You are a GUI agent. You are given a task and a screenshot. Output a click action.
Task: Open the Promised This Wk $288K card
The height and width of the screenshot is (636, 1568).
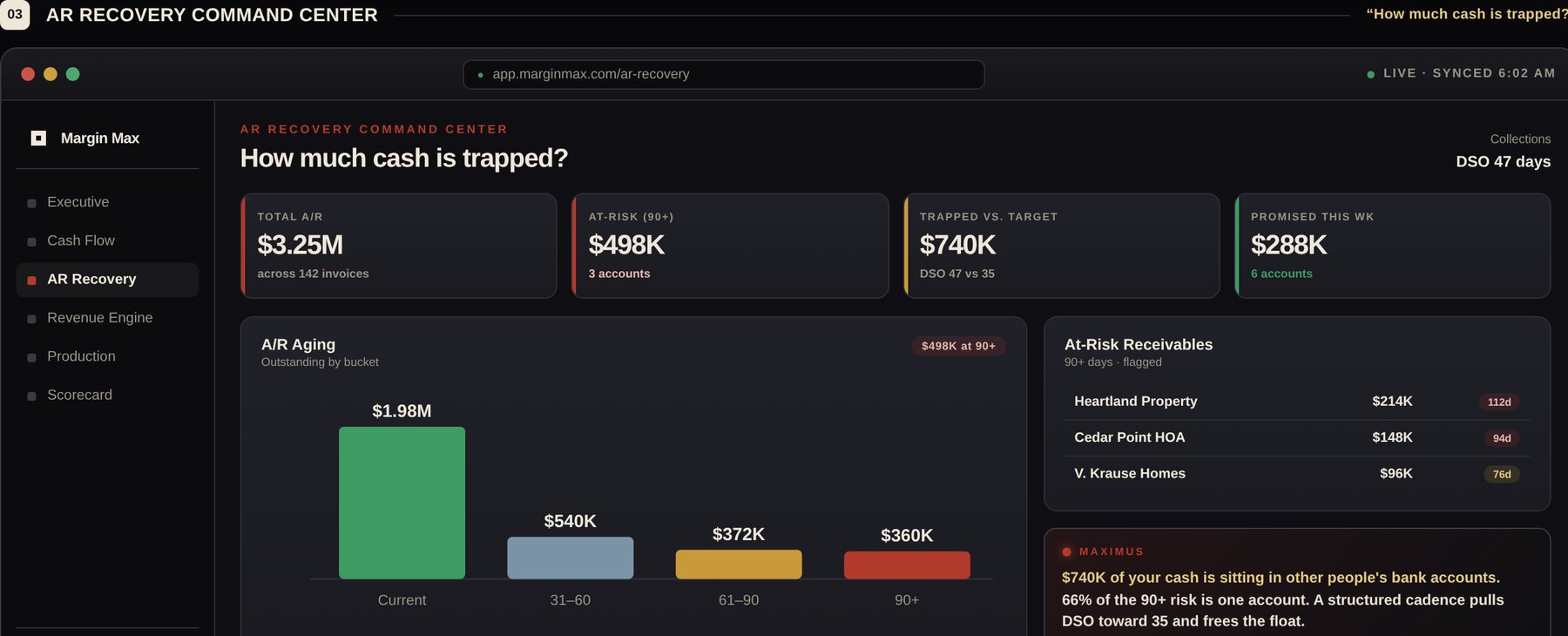click(1393, 246)
